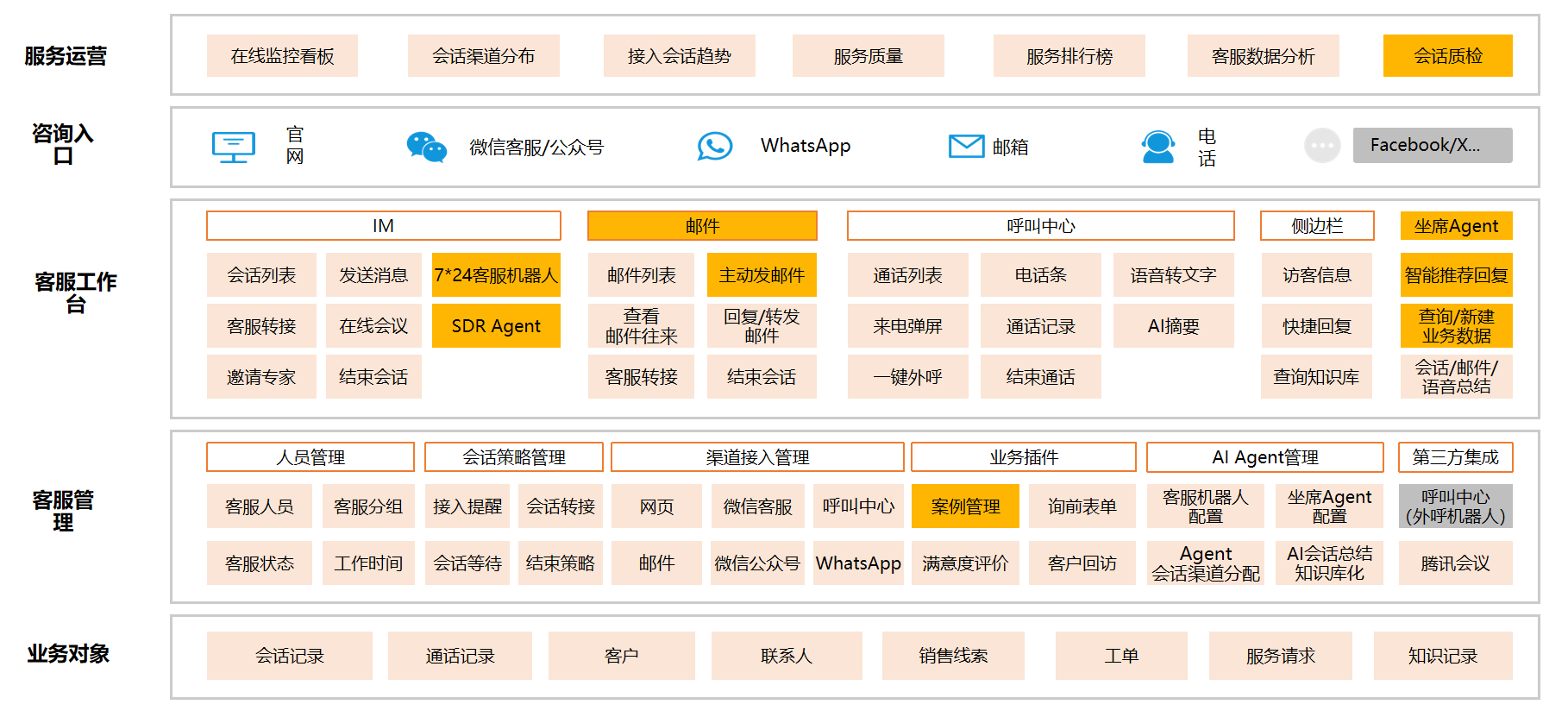Click the telephone headset agent icon
The width and height of the screenshot is (1568, 717).
(1157, 147)
